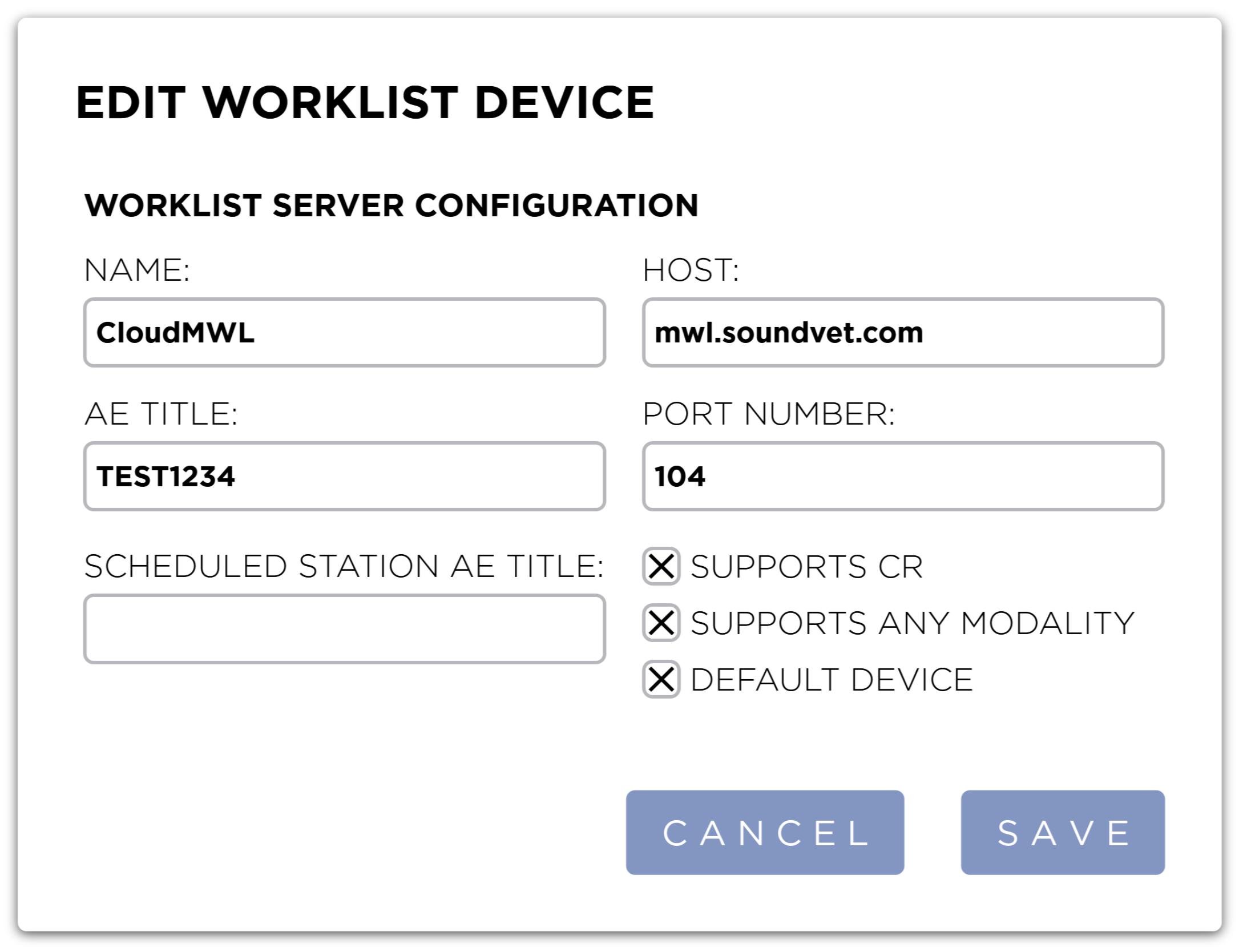This screenshot has width=1239, height=952.
Task: Disable the Default Device checkbox
Action: click(x=661, y=679)
